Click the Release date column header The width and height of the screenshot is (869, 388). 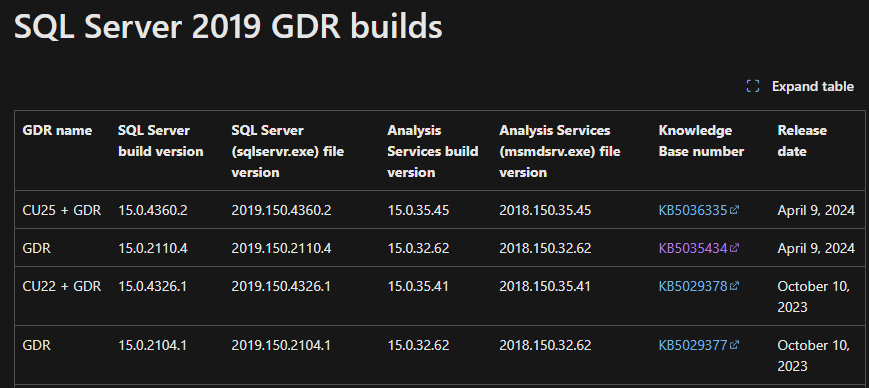[x=802, y=141]
